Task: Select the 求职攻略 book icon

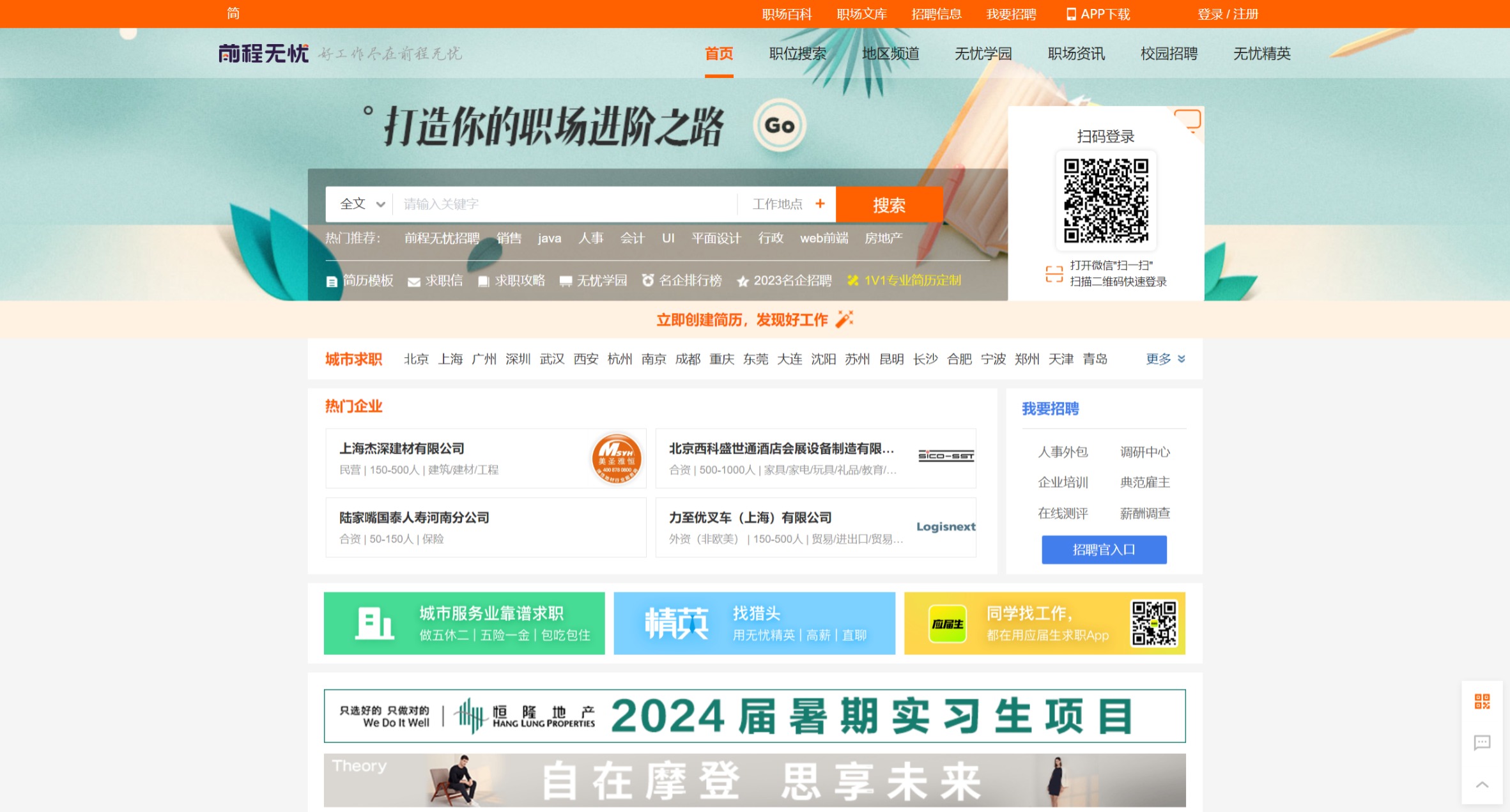Action: (484, 280)
